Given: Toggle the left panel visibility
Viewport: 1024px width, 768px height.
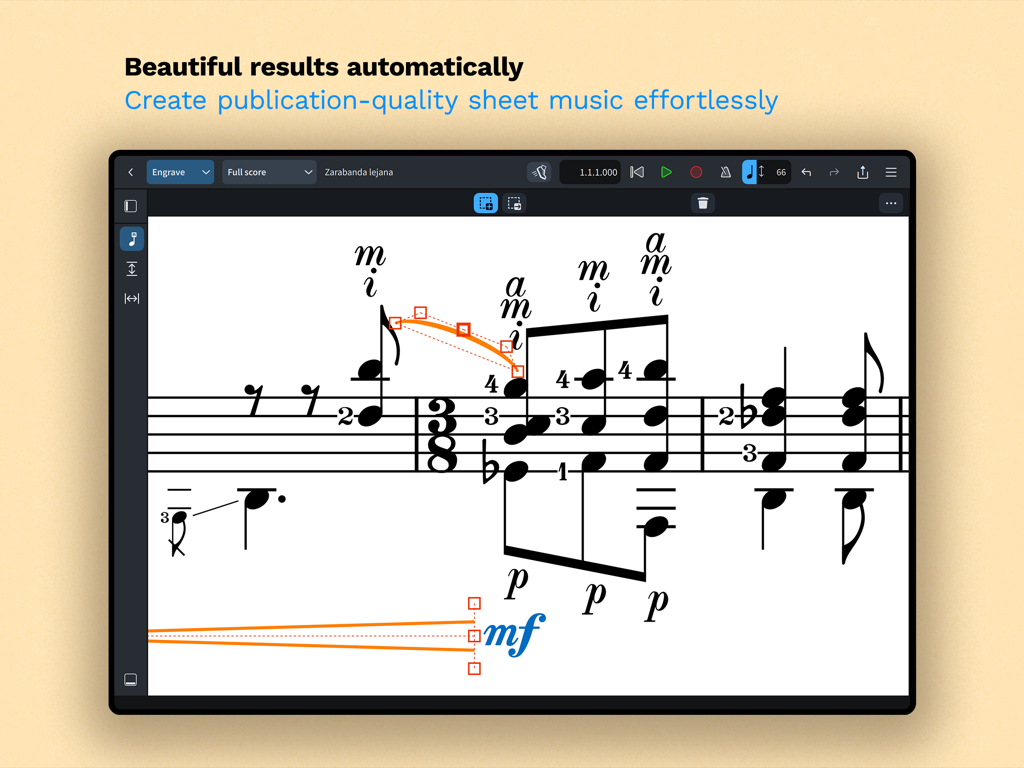Looking at the screenshot, I should (131, 204).
